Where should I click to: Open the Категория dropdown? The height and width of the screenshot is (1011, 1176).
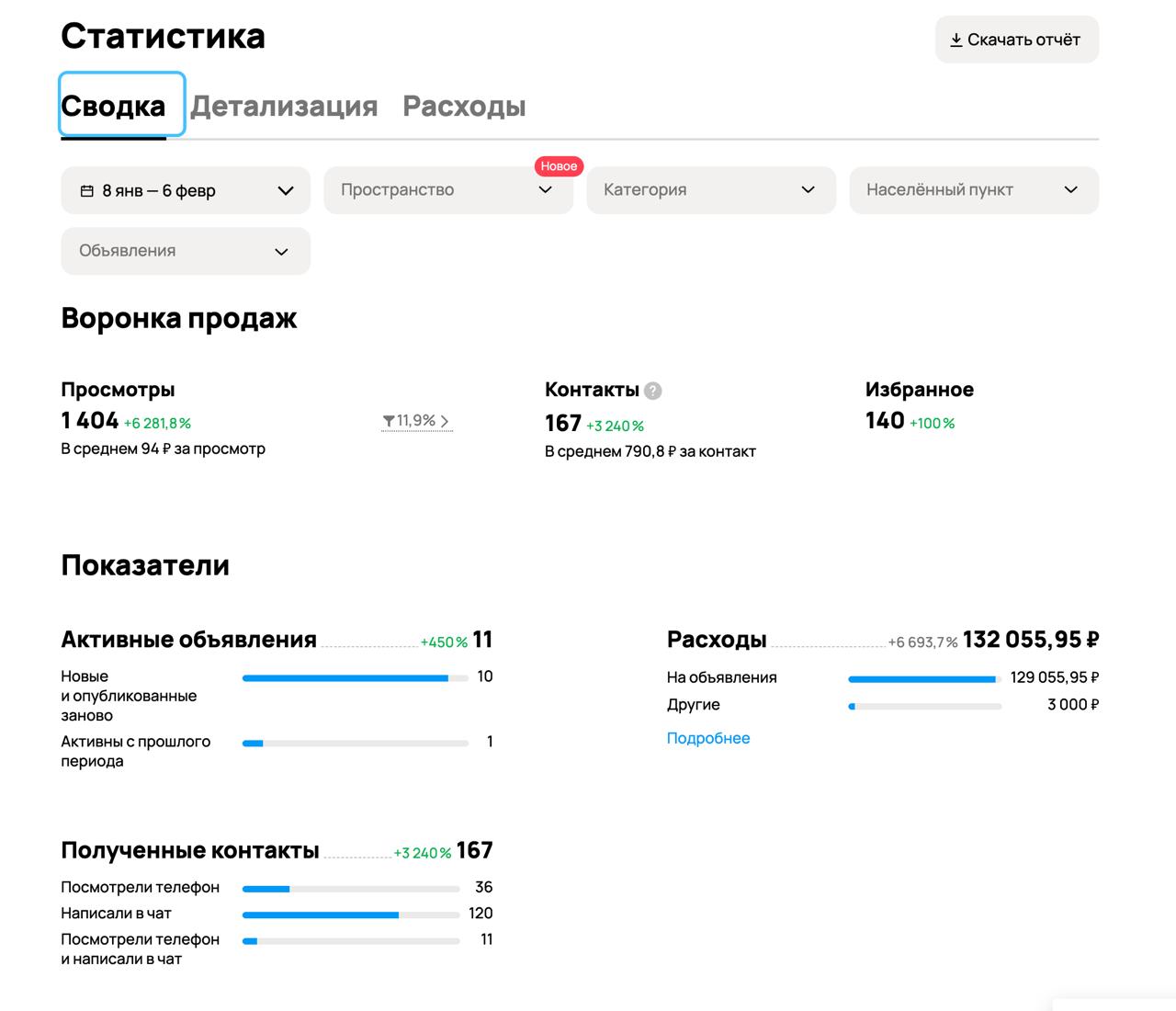710,190
